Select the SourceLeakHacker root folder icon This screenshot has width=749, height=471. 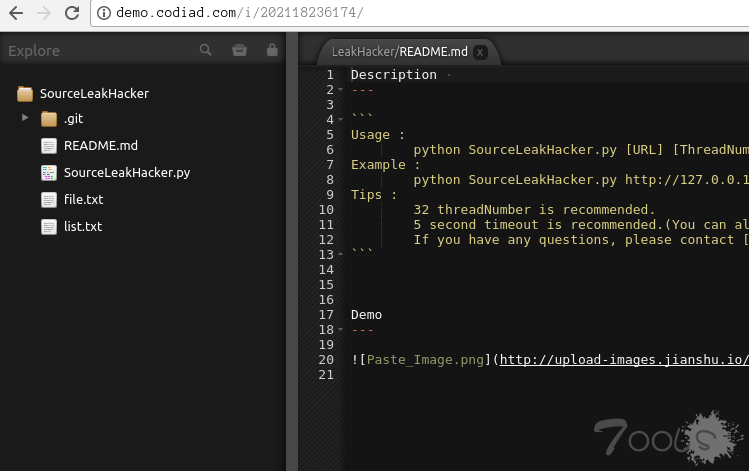coord(25,94)
